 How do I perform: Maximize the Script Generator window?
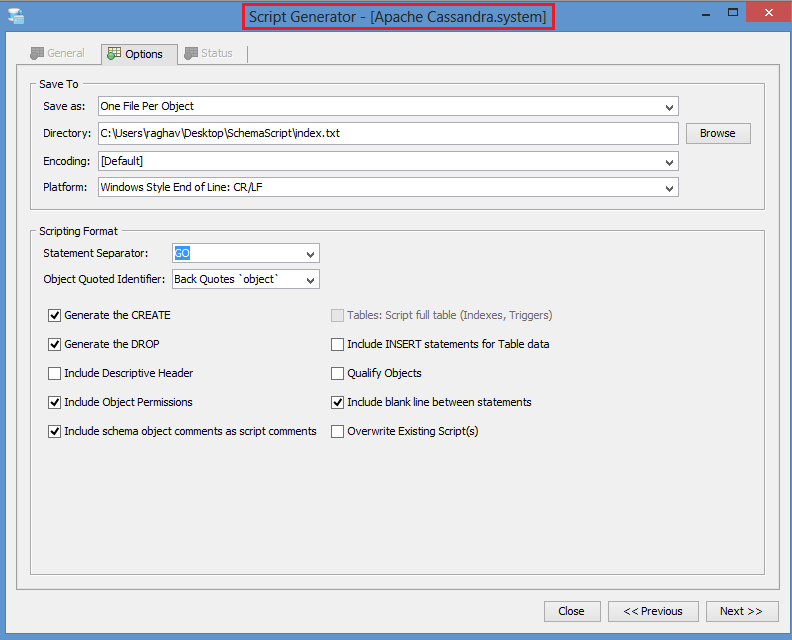(x=733, y=13)
